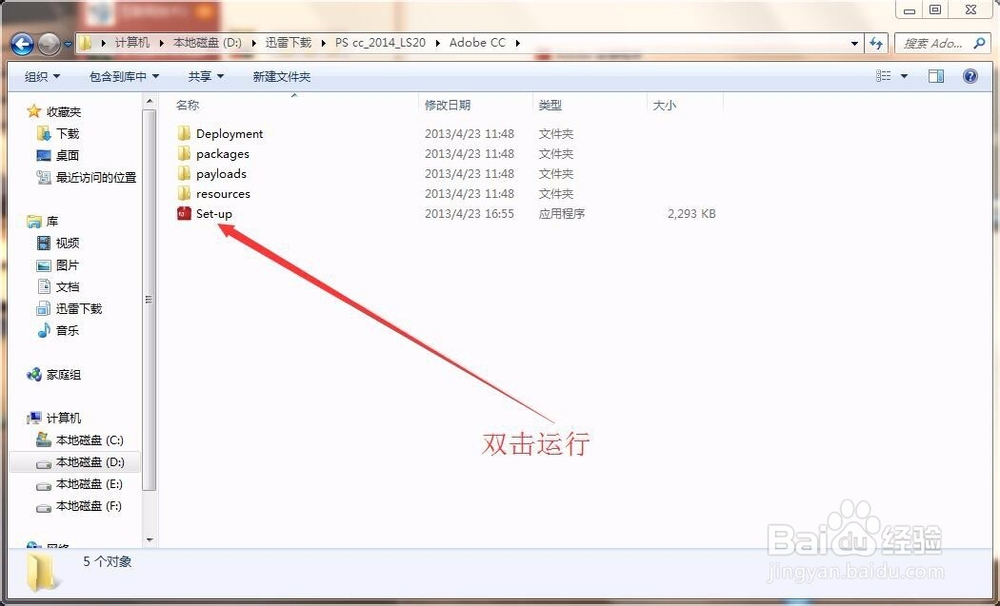This screenshot has width=1000, height=606.
Task: Change view with the view mode icon
Action: click(x=883, y=76)
